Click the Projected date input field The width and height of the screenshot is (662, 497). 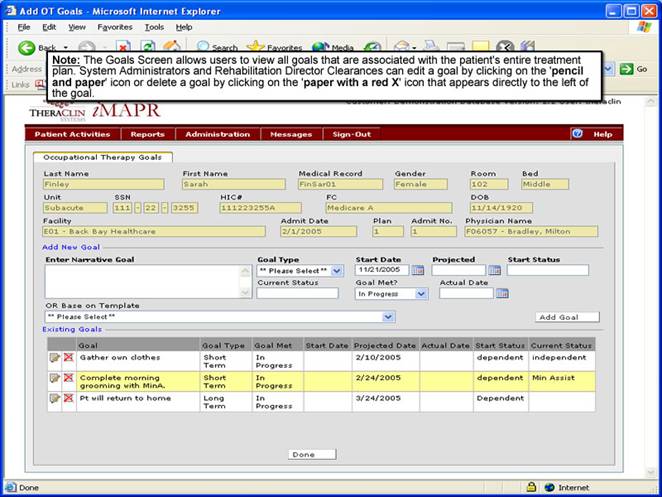tap(459, 270)
